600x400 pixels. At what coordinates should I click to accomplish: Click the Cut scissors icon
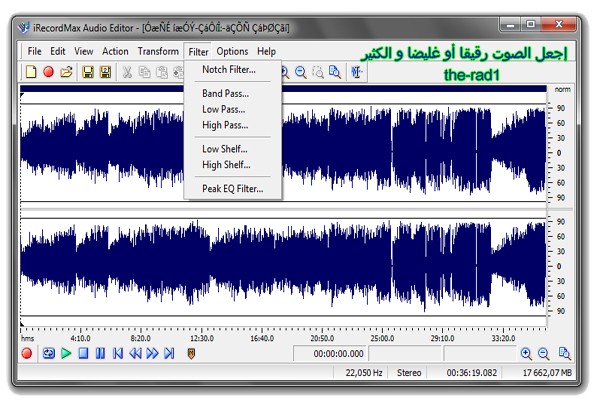[x=127, y=72]
